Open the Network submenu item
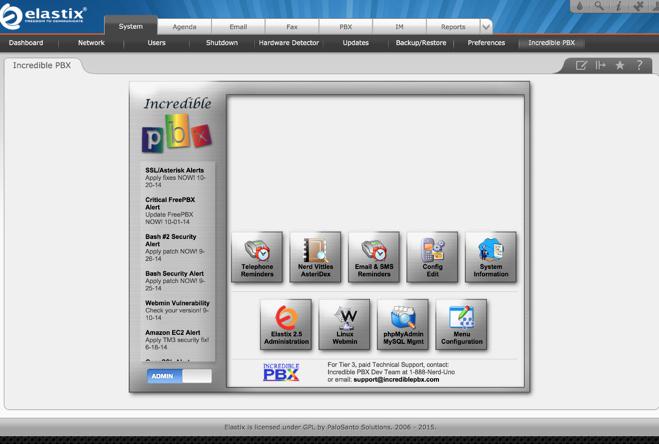659x444 pixels. (91, 43)
